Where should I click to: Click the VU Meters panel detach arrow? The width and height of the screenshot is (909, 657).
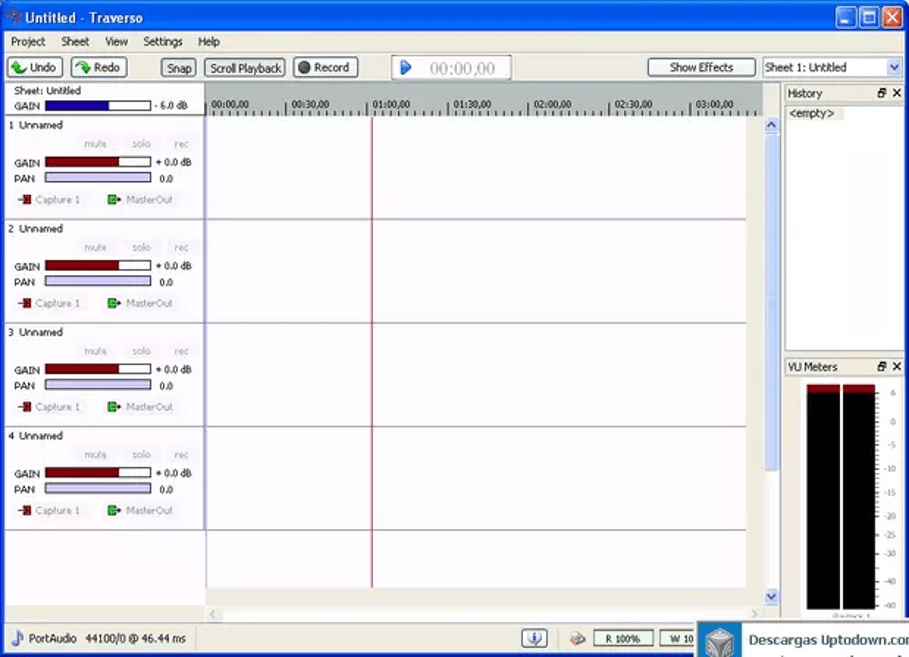(881, 366)
